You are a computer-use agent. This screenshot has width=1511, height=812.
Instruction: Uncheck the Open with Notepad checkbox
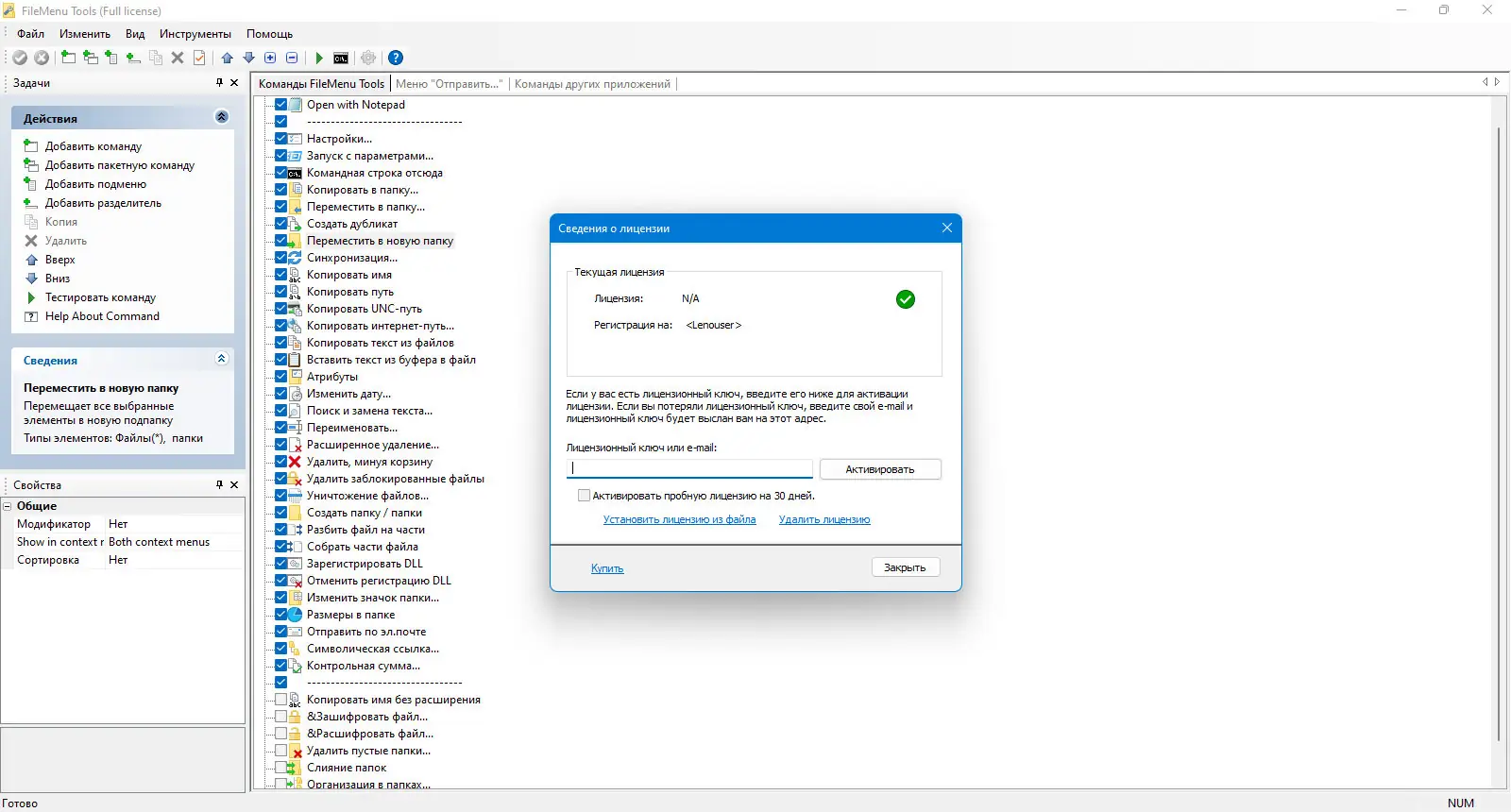[280, 105]
